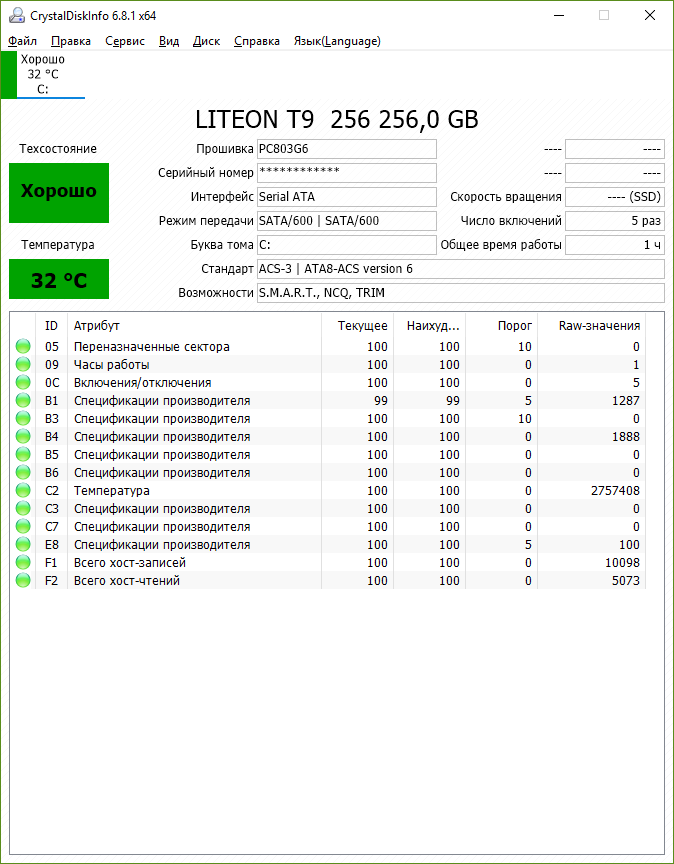Click the masked Серийный номер field
674x864 pixels.
347,172
